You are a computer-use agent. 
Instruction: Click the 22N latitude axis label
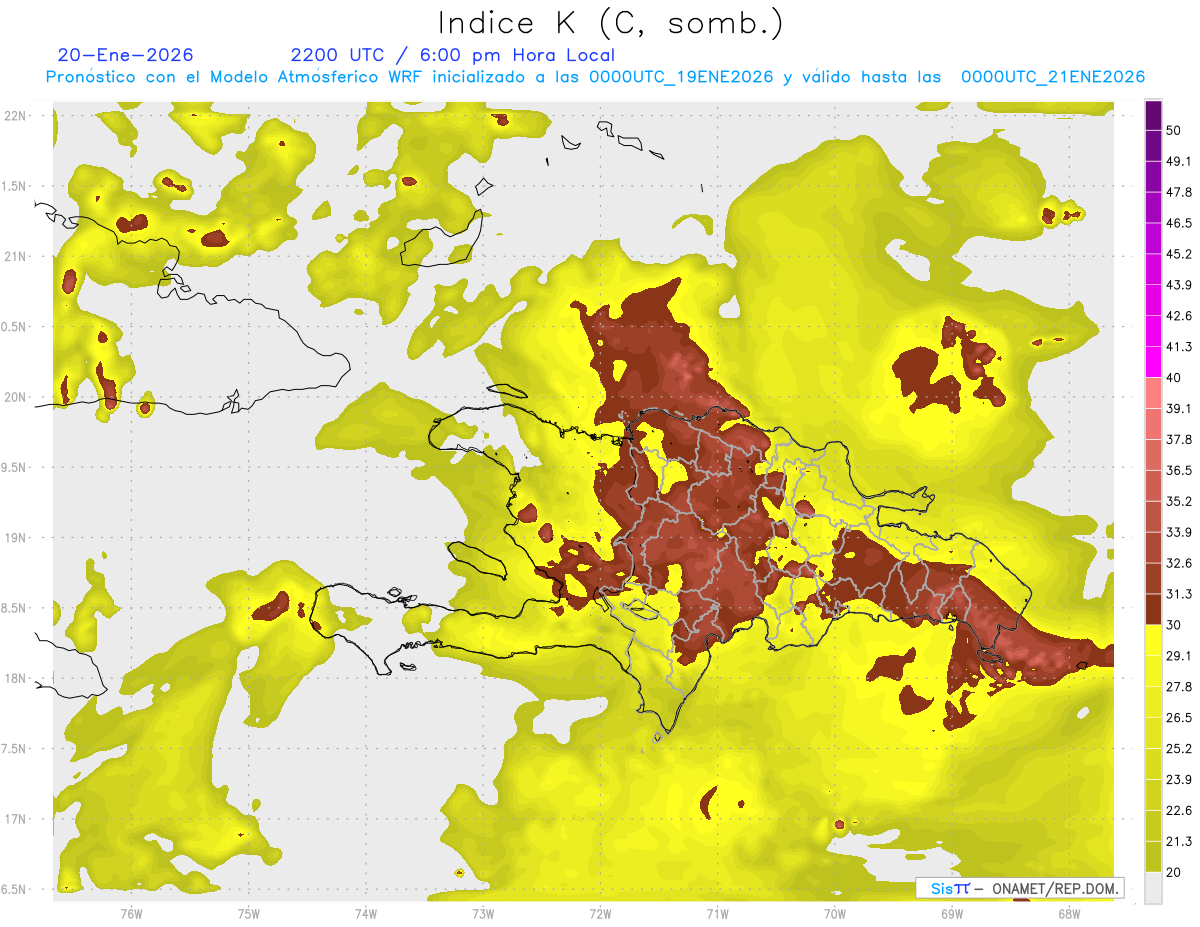click(15, 116)
